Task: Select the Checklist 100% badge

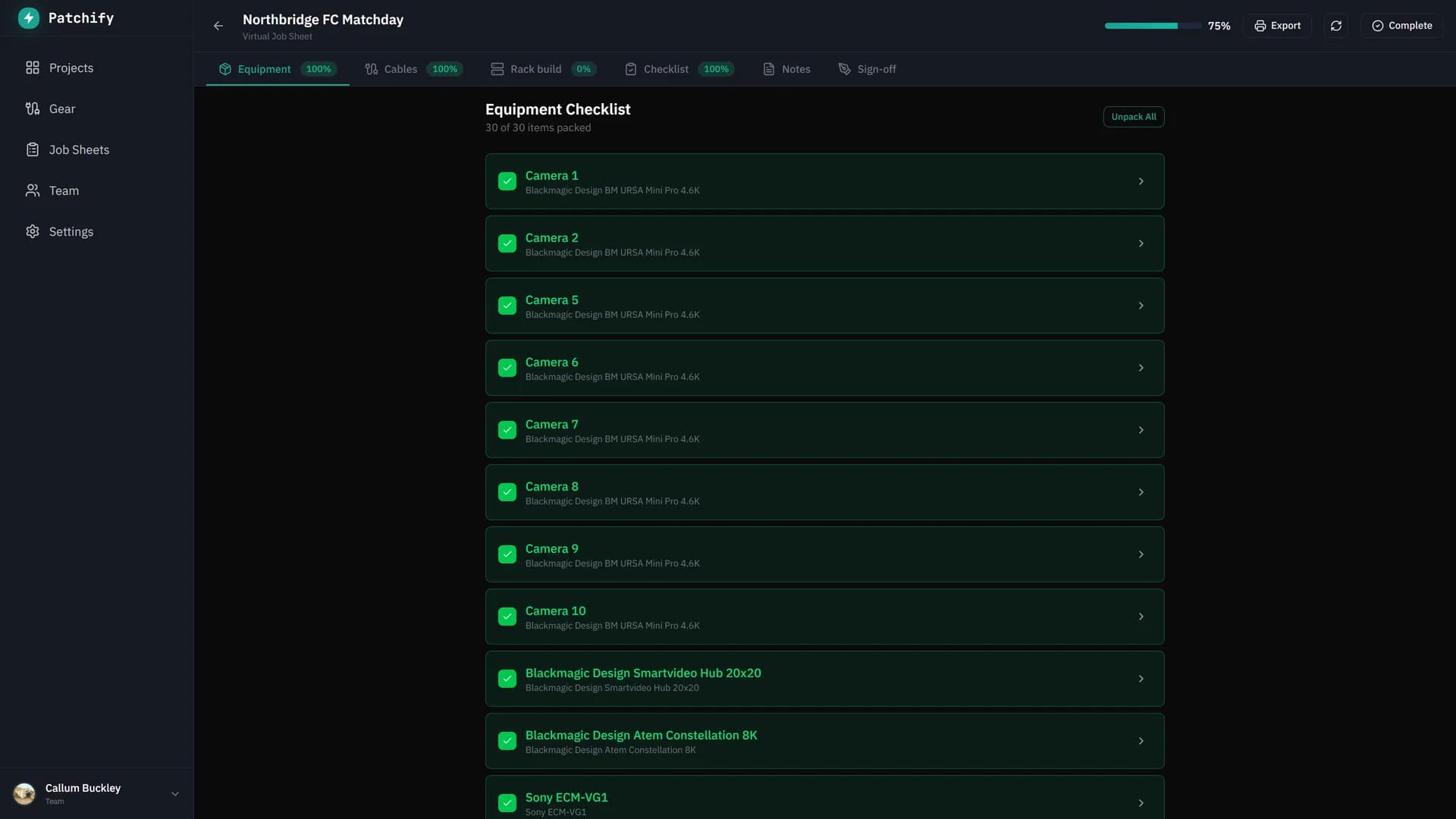Action: pyautogui.click(x=716, y=69)
